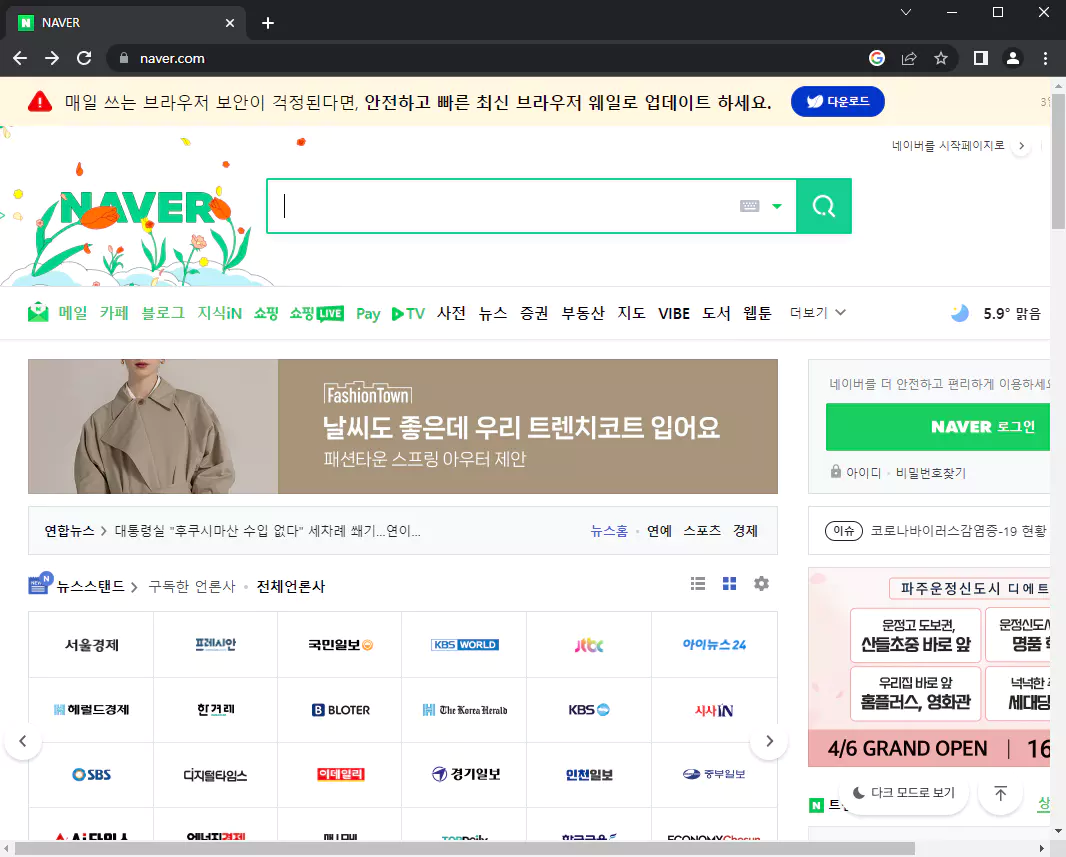
Task: Close the NAVER browser tab
Action: (x=230, y=23)
